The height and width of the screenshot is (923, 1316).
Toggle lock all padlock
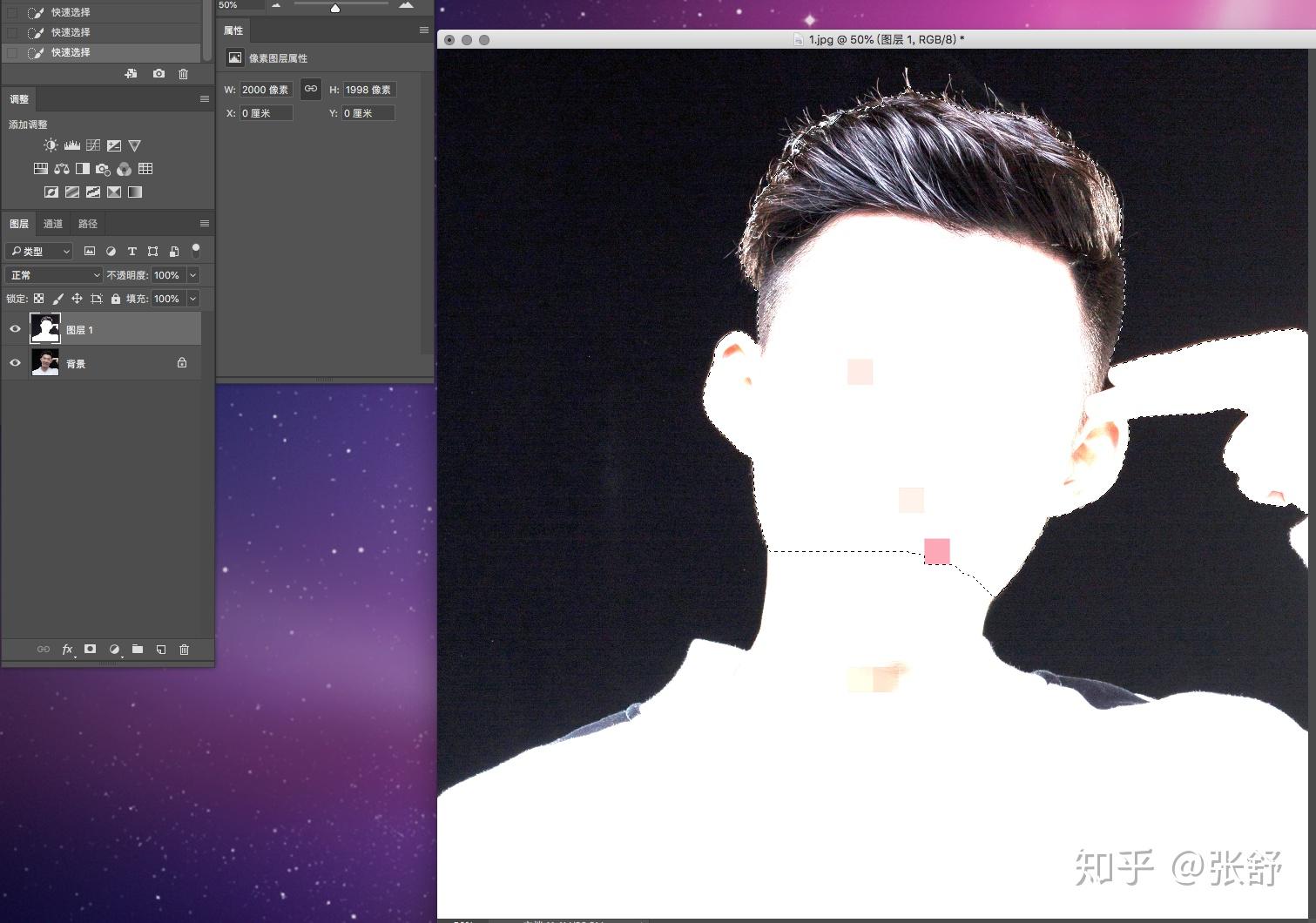tap(116, 299)
